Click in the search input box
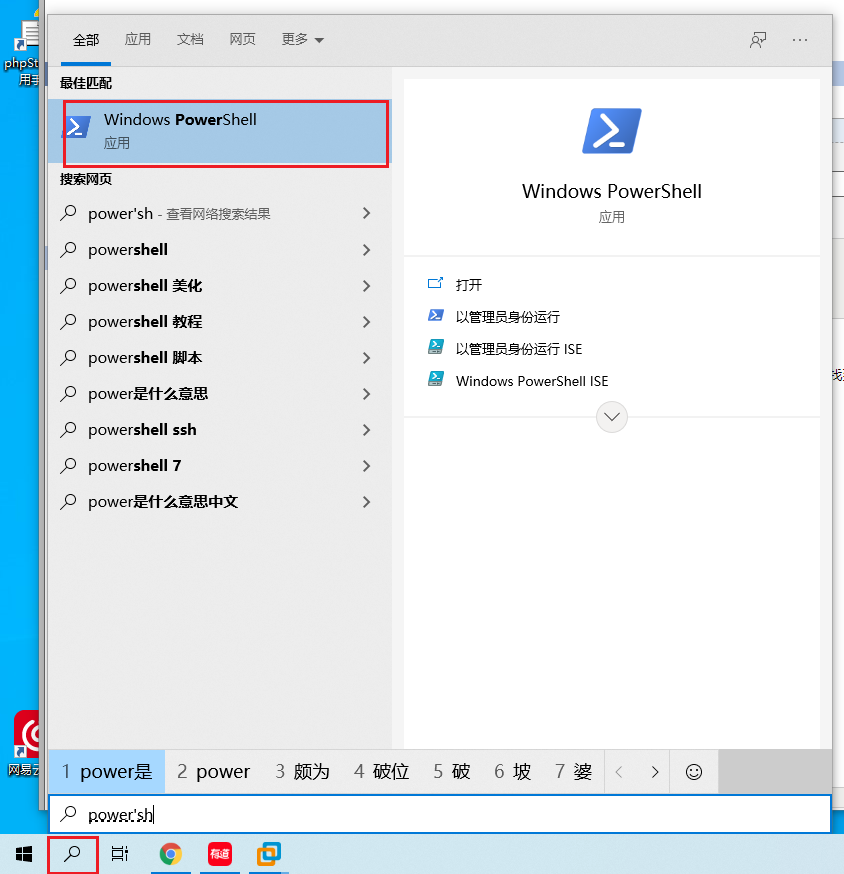Screen dimensions: 844x874 click(440, 814)
